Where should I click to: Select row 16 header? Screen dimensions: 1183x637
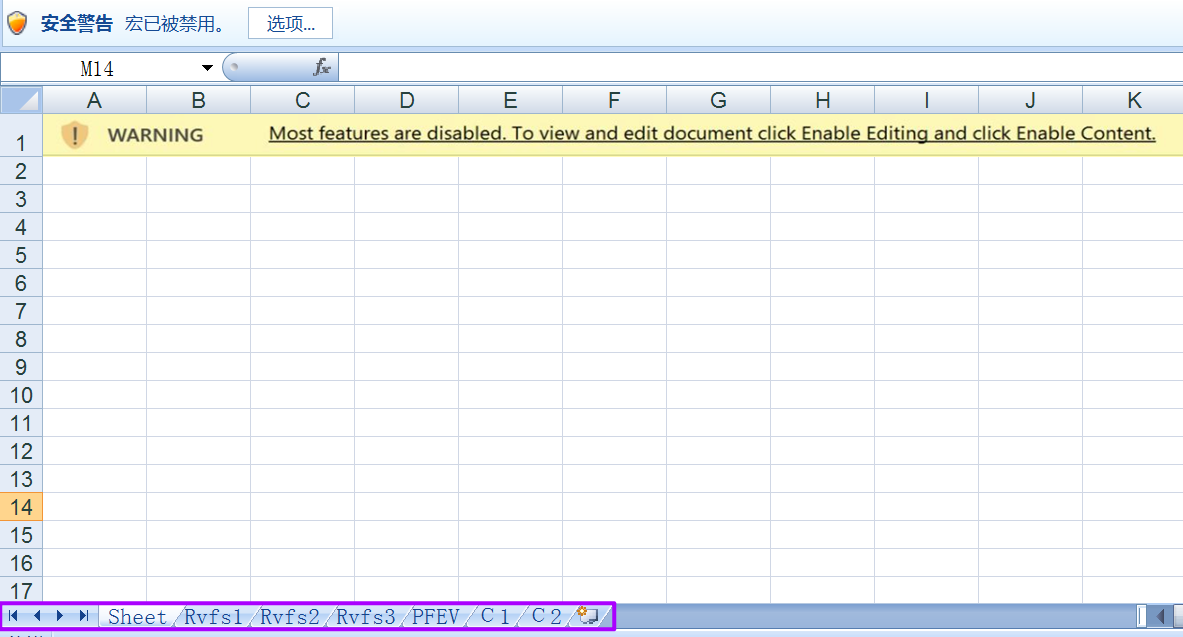coord(21,563)
